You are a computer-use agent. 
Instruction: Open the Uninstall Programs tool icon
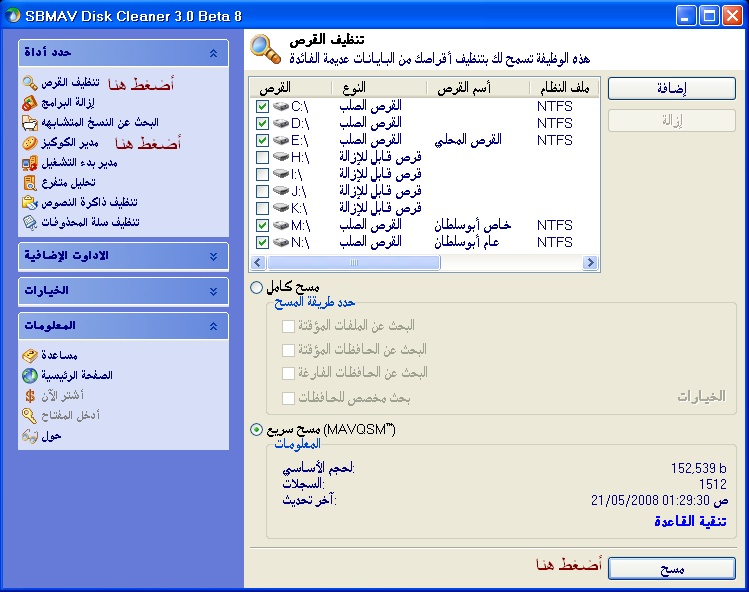pyautogui.click(x=30, y=103)
